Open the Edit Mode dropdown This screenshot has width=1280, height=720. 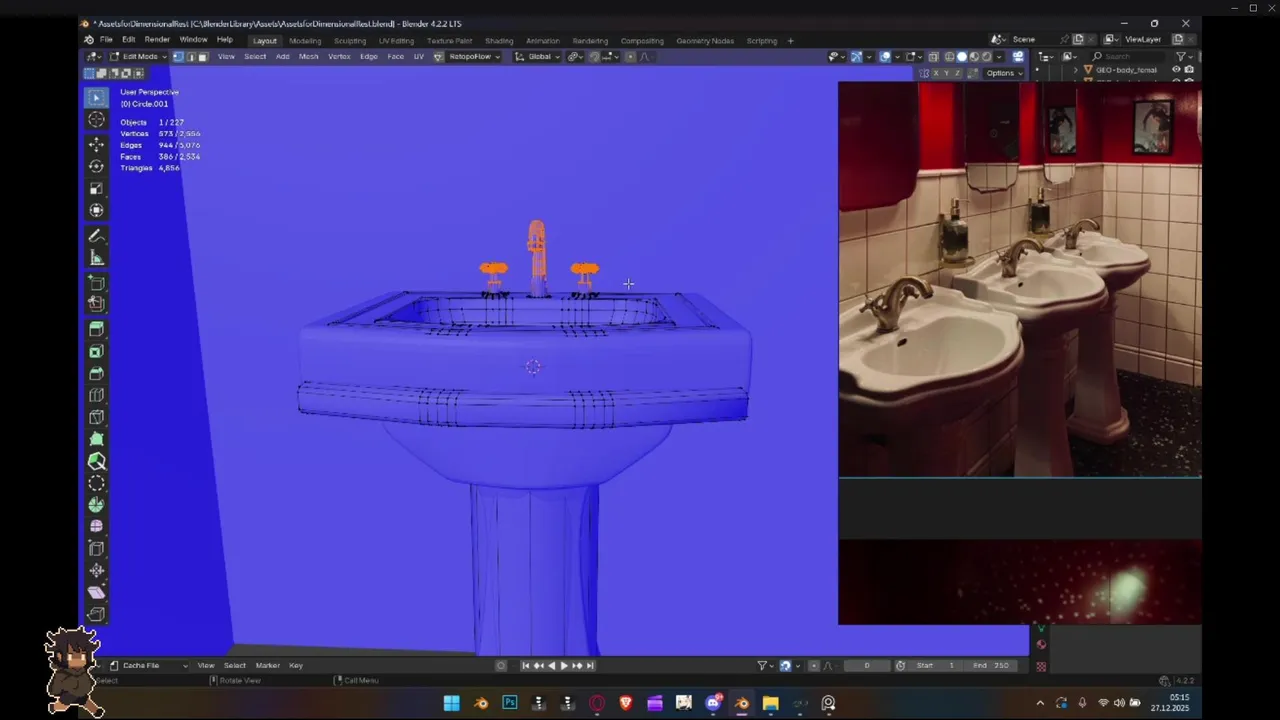click(136, 57)
